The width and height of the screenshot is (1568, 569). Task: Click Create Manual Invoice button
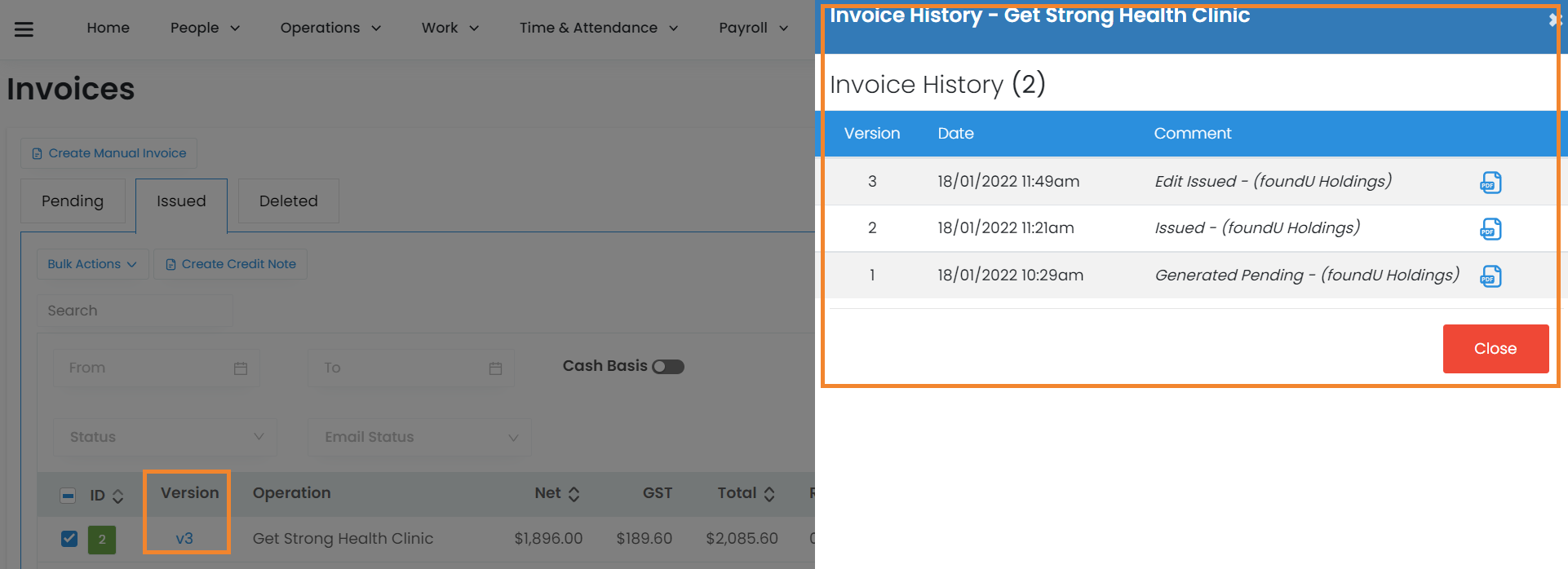[109, 153]
